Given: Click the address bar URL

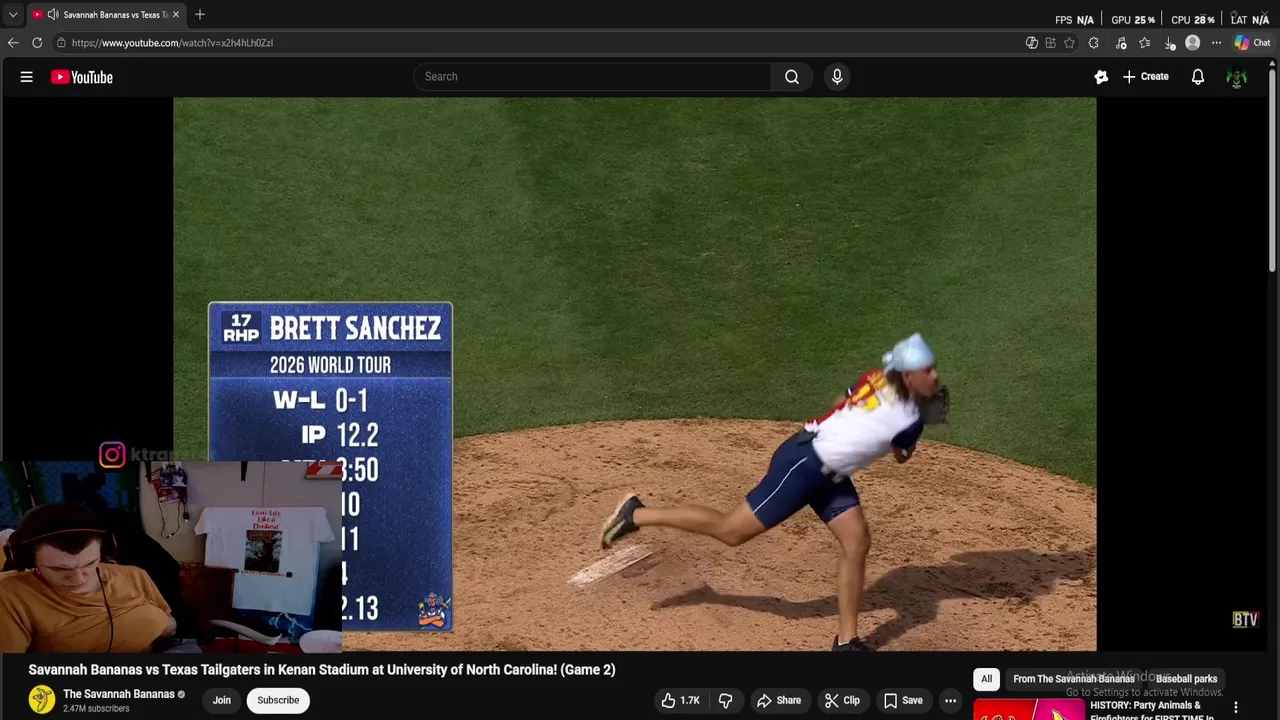Looking at the screenshot, I should tap(172, 43).
